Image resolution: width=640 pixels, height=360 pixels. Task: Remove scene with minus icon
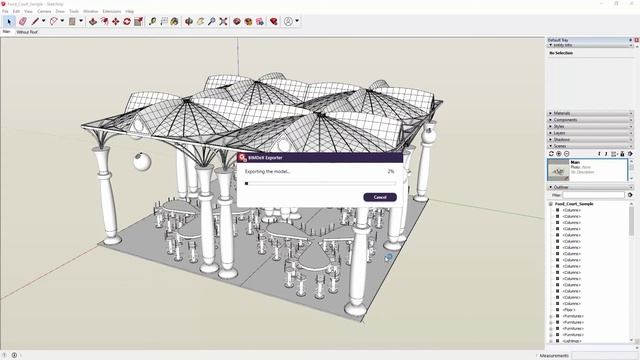(567, 154)
